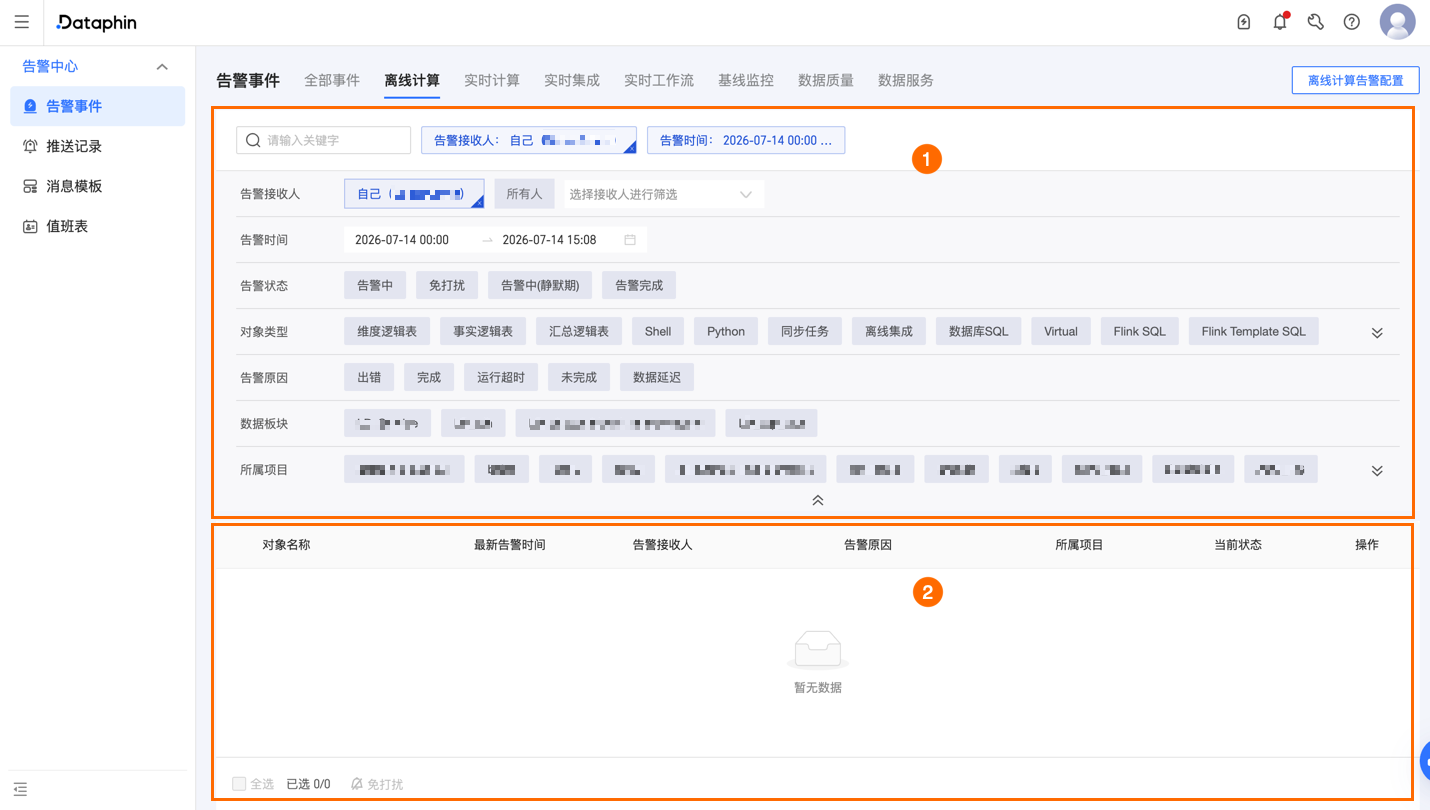Click the collapse sidebar icon at bottom left
Screen dimensions: 1430x810
21,790
